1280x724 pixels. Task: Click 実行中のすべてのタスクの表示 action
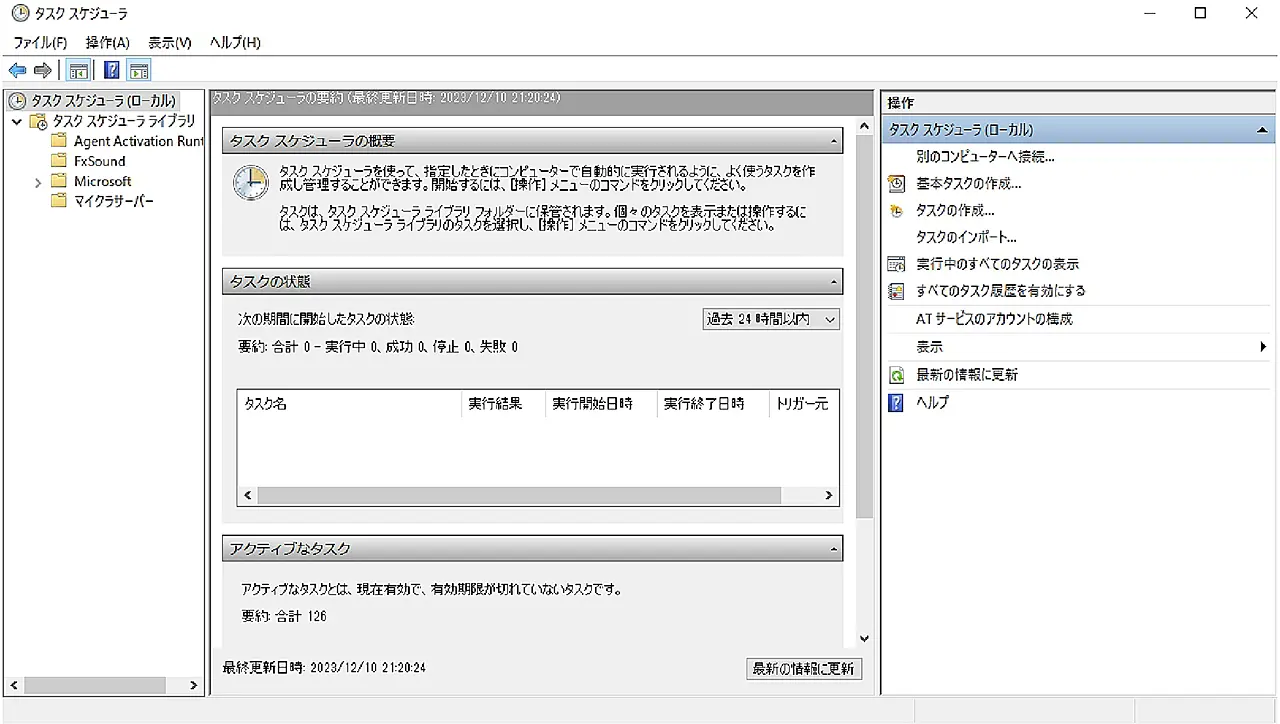click(997, 264)
